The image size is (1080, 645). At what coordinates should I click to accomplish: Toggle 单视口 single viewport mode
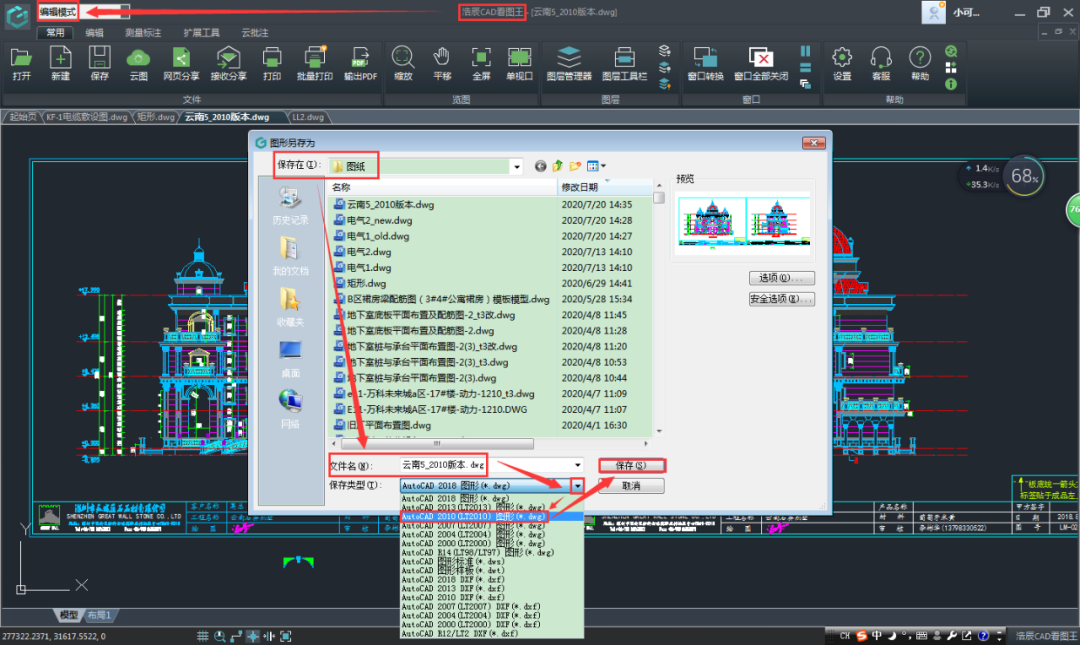pos(519,62)
